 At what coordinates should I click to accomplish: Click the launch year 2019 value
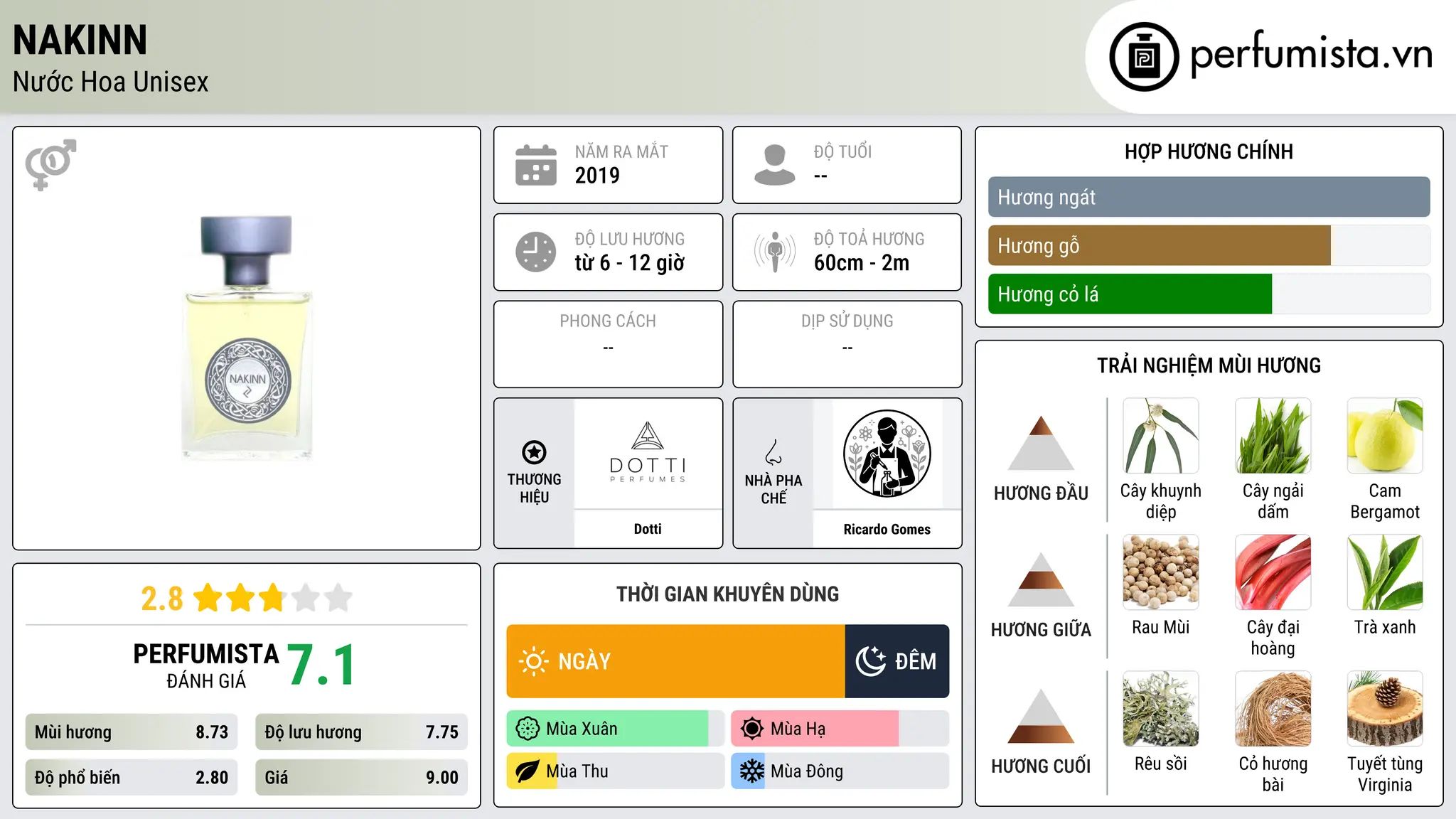[597, 176]
